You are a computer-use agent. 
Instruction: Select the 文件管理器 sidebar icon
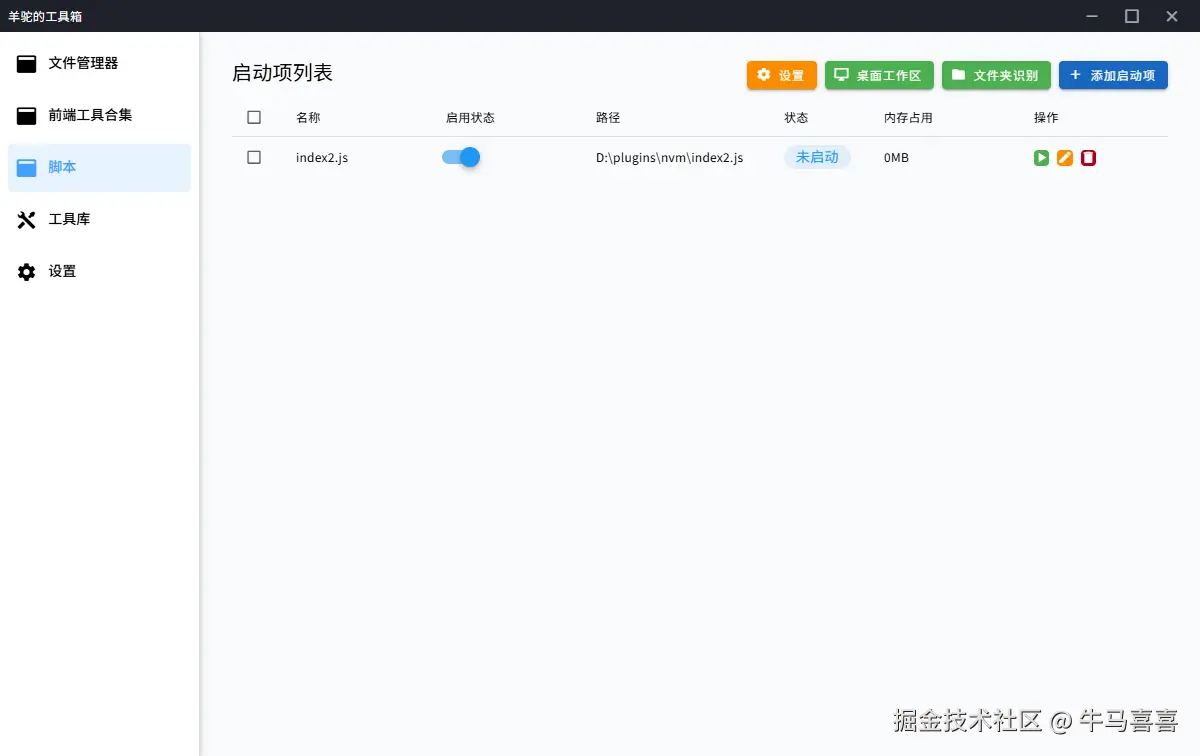point(26,62)
